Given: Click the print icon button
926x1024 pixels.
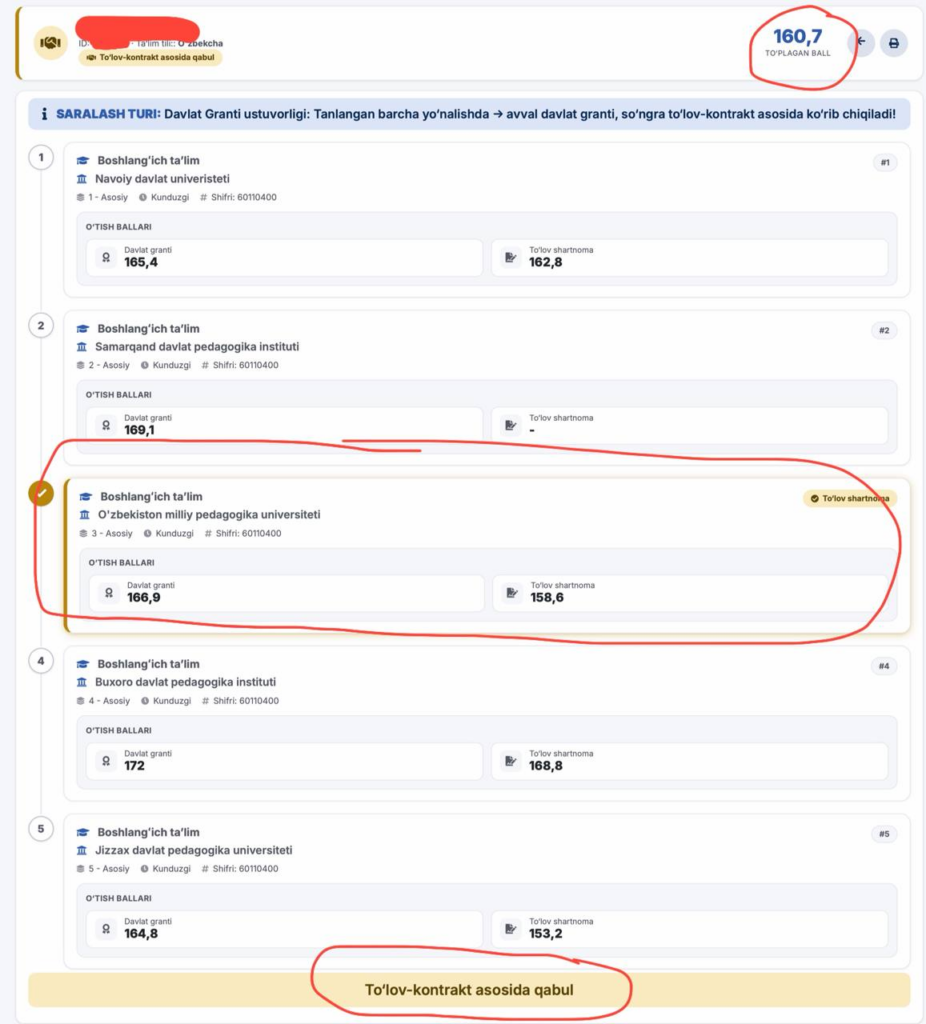Looking at the screenshot, I should pos(893,44).
